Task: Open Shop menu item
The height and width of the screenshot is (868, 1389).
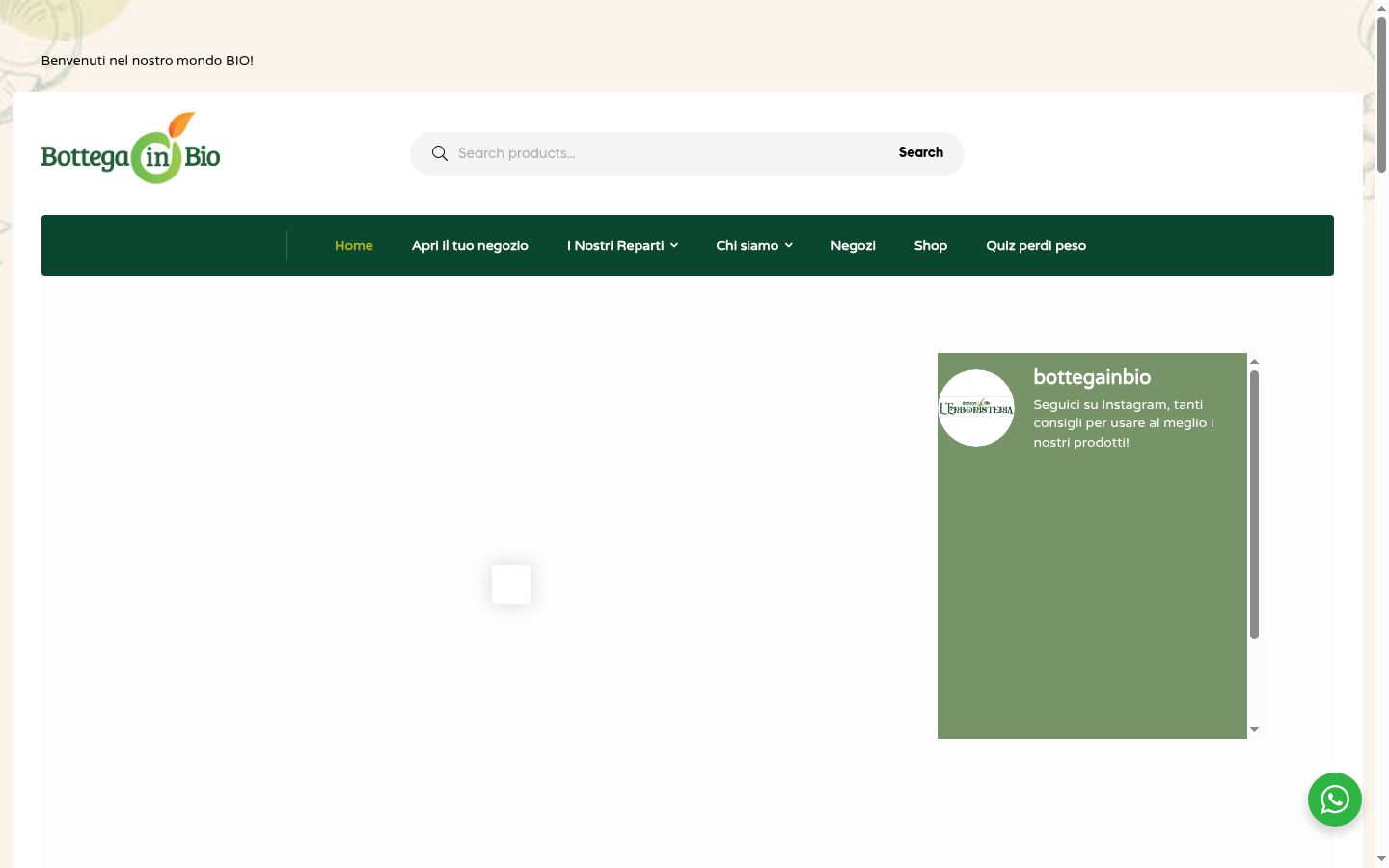Action: 931,246
